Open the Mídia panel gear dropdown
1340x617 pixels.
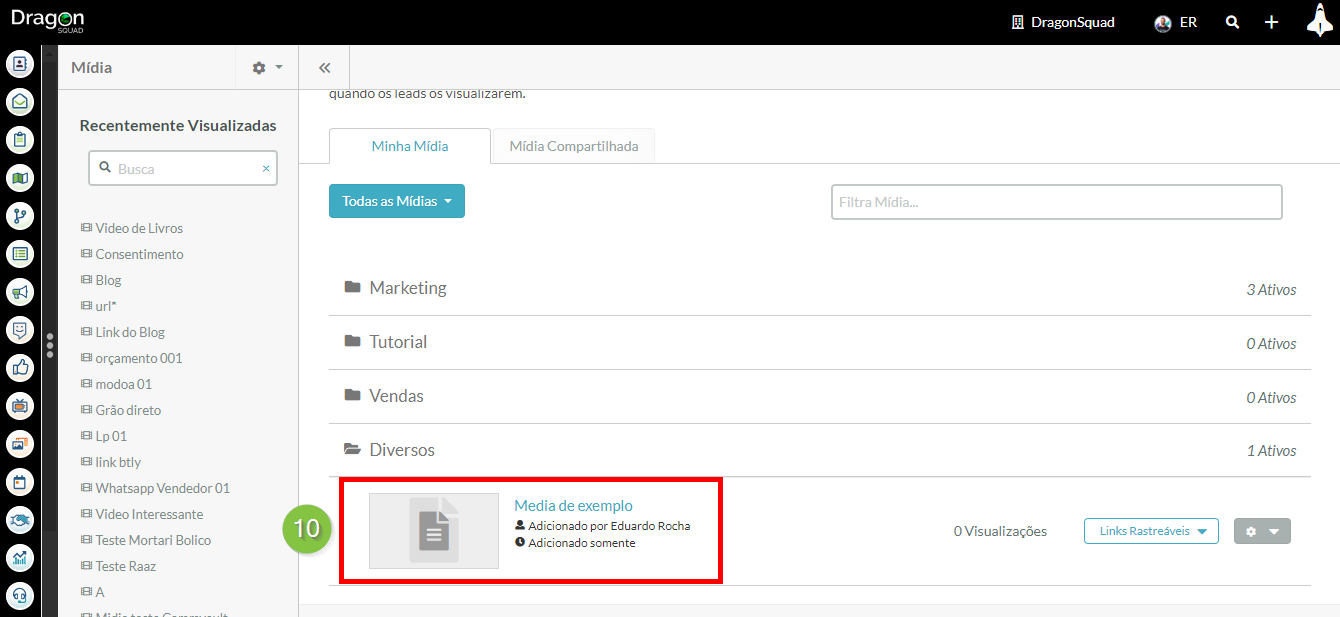point(267,68)
